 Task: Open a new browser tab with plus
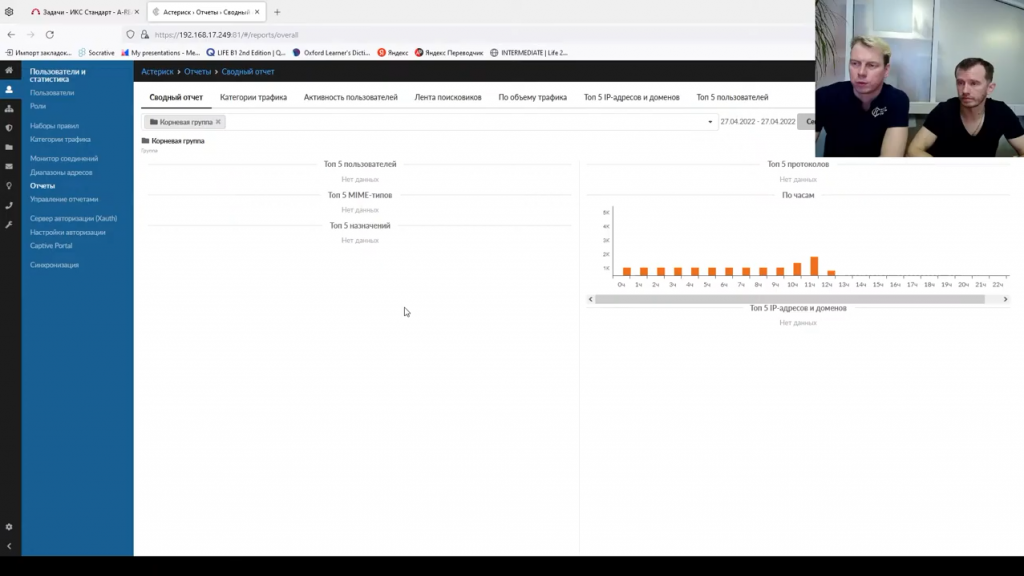click(x=277, y=12)
